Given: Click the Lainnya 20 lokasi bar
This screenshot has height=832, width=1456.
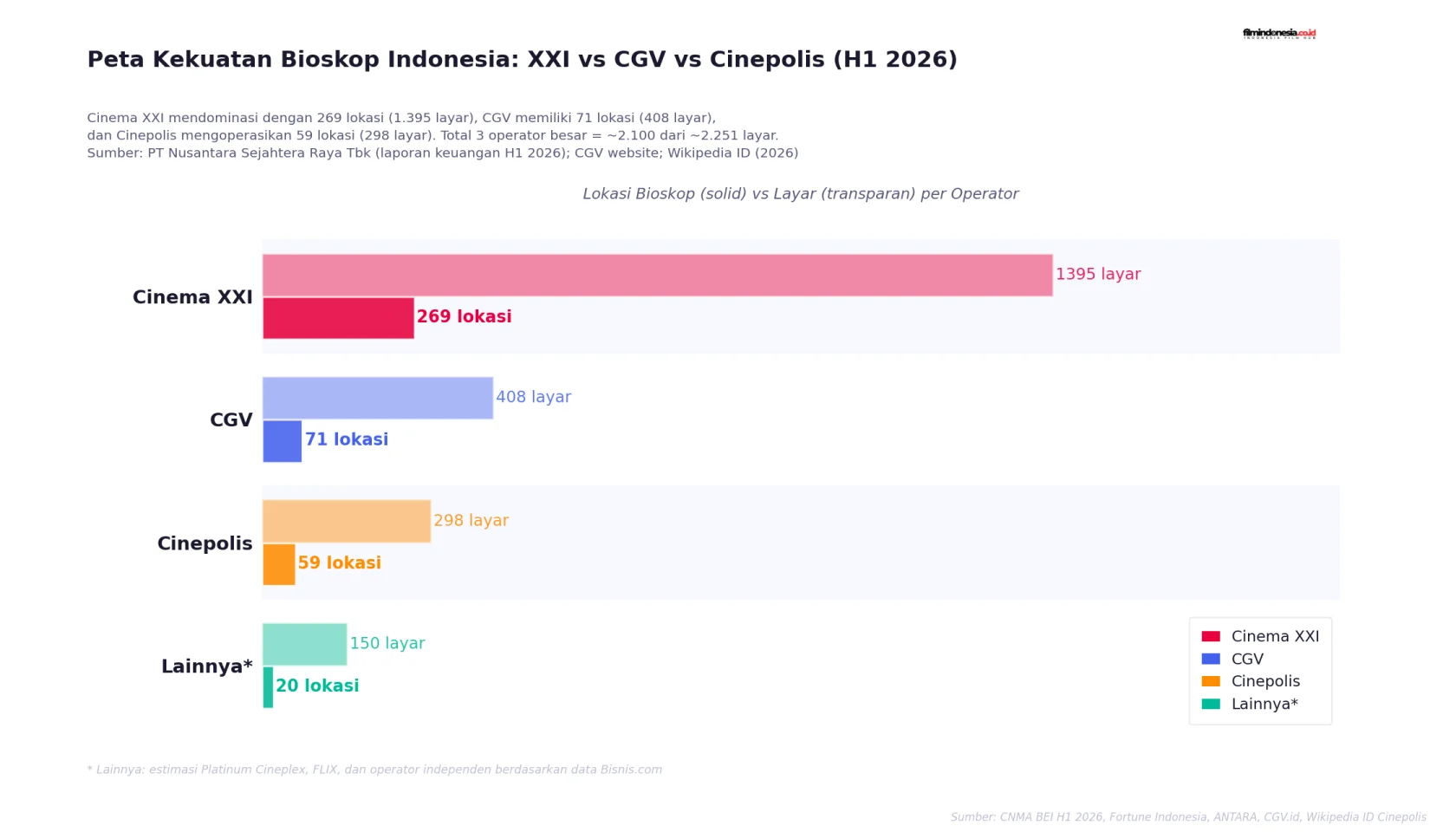Looking at the screenshot, I should pos(268,687).
